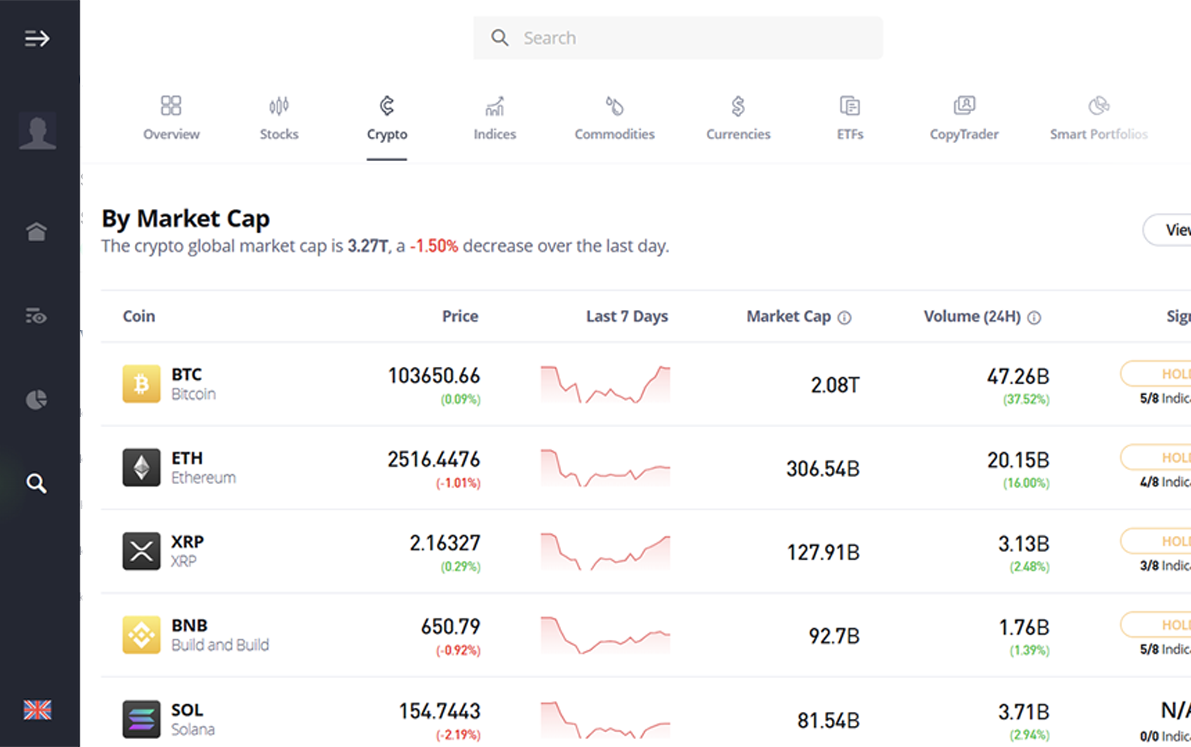Click the XRP logo icon

(x=141, y=551)
